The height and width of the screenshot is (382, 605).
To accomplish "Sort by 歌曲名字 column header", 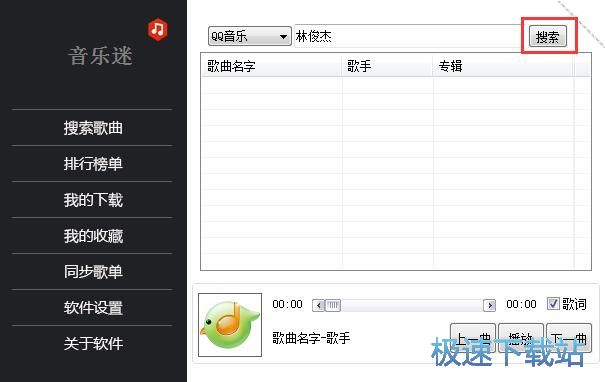I will tap(271, 66).
